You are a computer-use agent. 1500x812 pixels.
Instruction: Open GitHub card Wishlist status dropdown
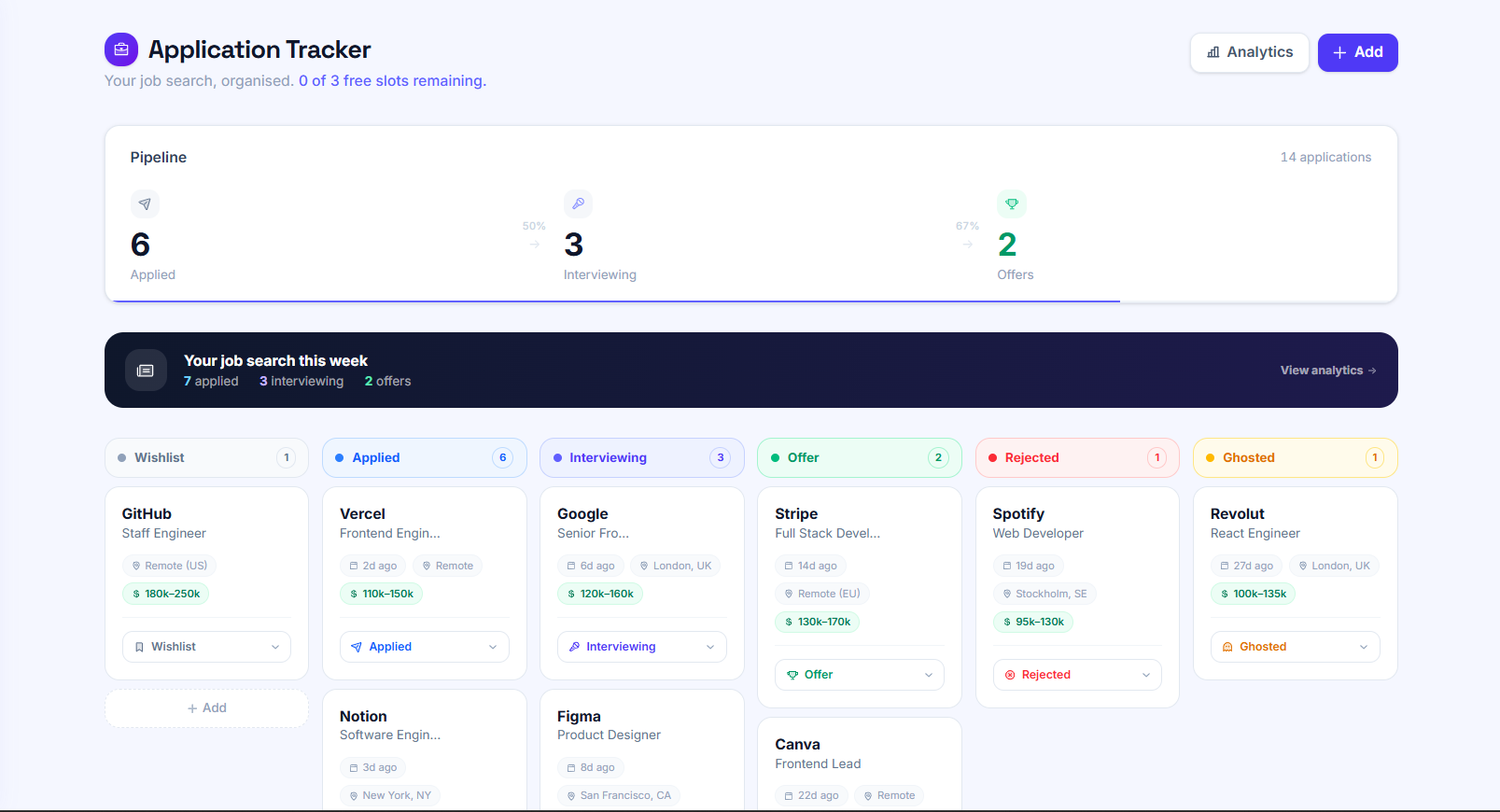pos(206,647)
